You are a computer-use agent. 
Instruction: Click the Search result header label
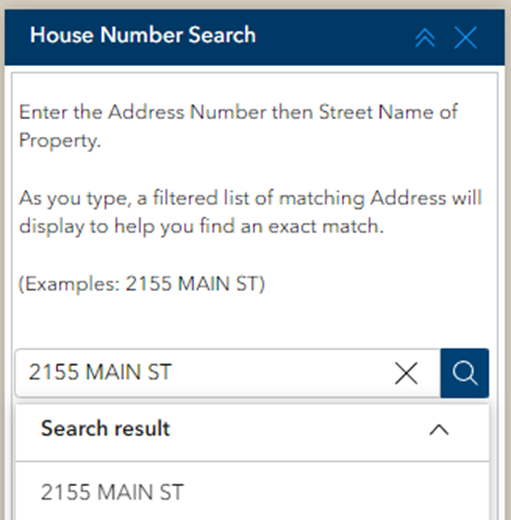[x=105, y=428]
